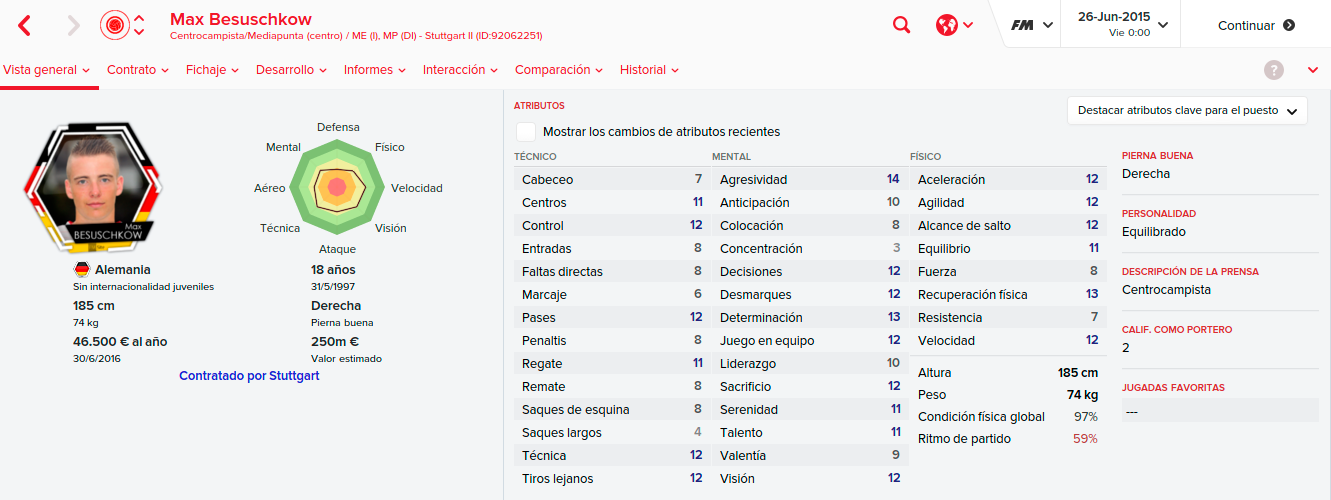1331x500 pixels.
Task: Click the grey help question mark
Action: [x=1274, y=70]
